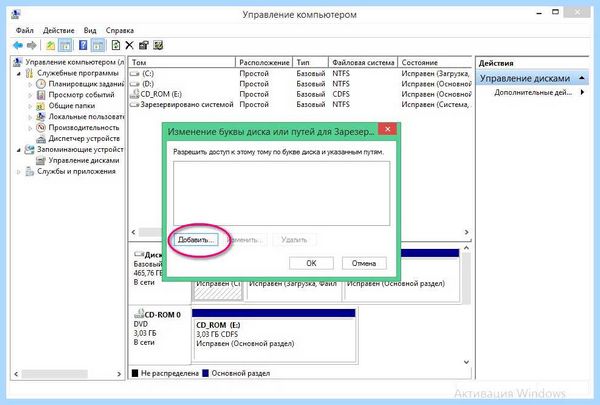The image size is (600, 405).
Task: Click the refresh toolbar icon
Action: (x=116, y=46)
